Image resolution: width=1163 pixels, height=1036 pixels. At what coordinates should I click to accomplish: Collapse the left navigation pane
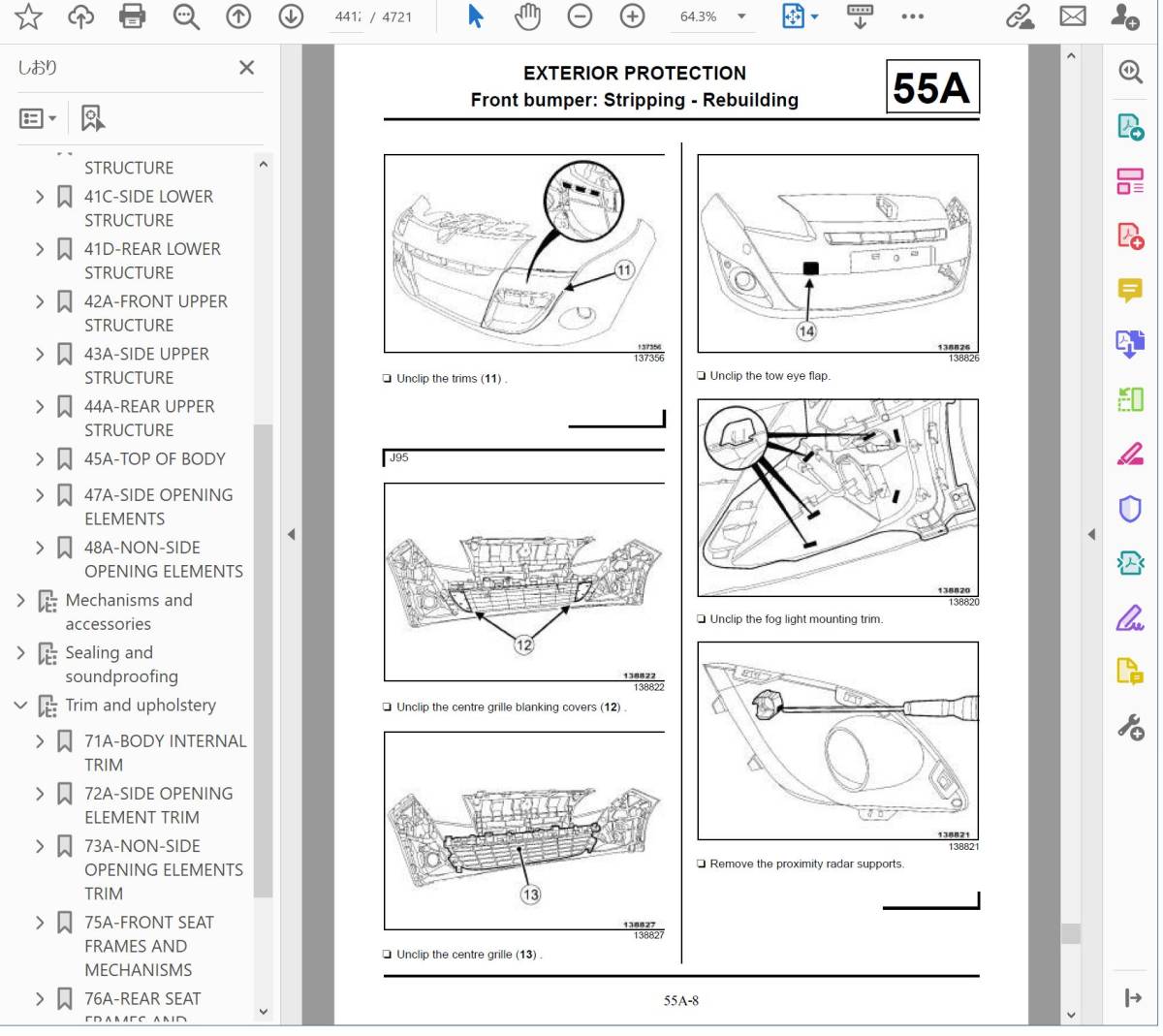tap(291, 534)
